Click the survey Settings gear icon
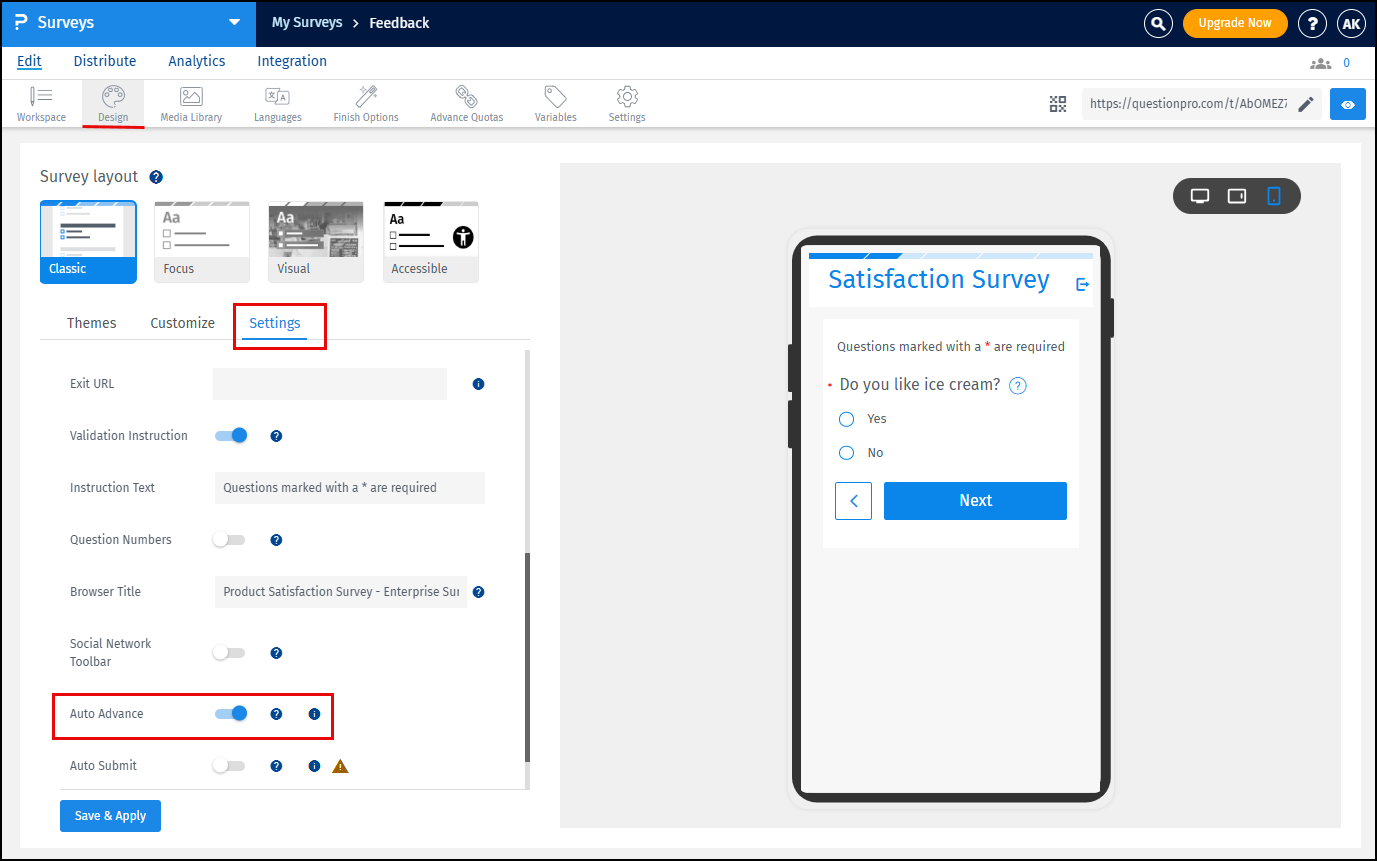The height and width of the screenshot is (861, 1377). tap(626, 103)
